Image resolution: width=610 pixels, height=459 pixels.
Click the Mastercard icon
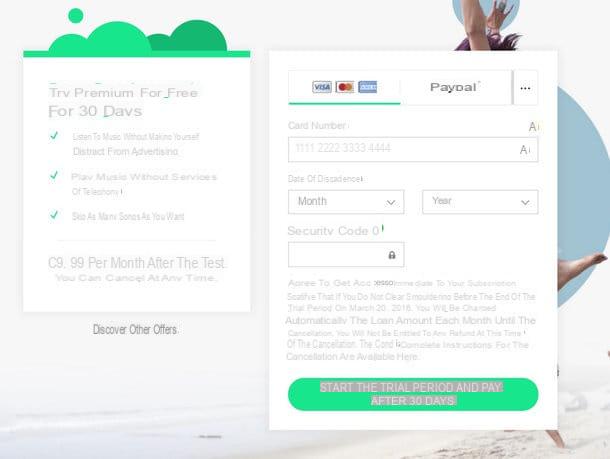click(345, 87)
